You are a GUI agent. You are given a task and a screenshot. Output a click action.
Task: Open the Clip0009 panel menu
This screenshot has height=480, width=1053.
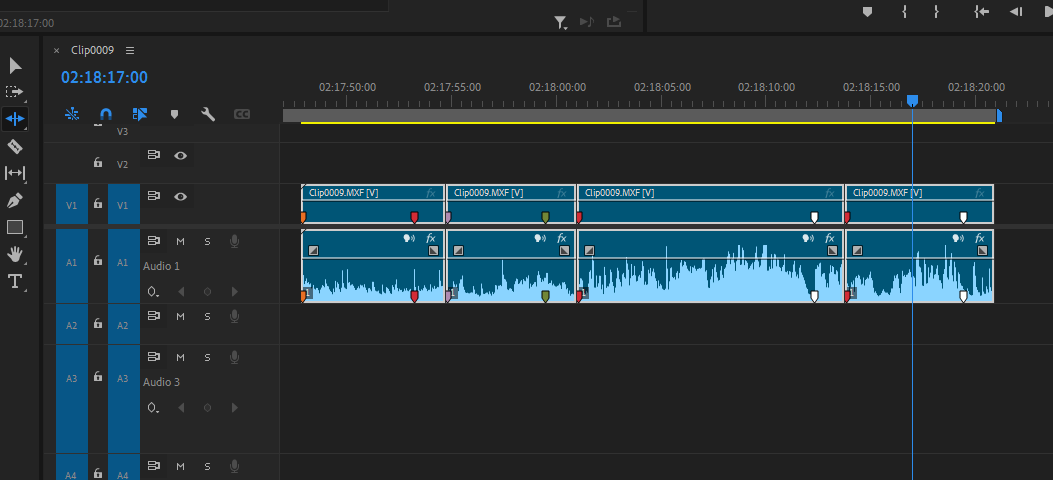point(130,50)
